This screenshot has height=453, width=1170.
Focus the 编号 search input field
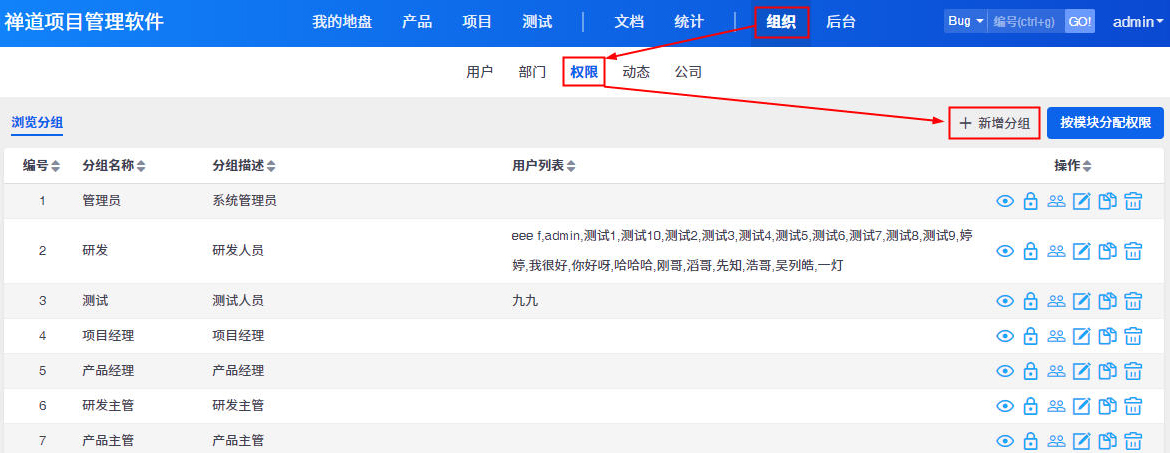point(1026,21)
